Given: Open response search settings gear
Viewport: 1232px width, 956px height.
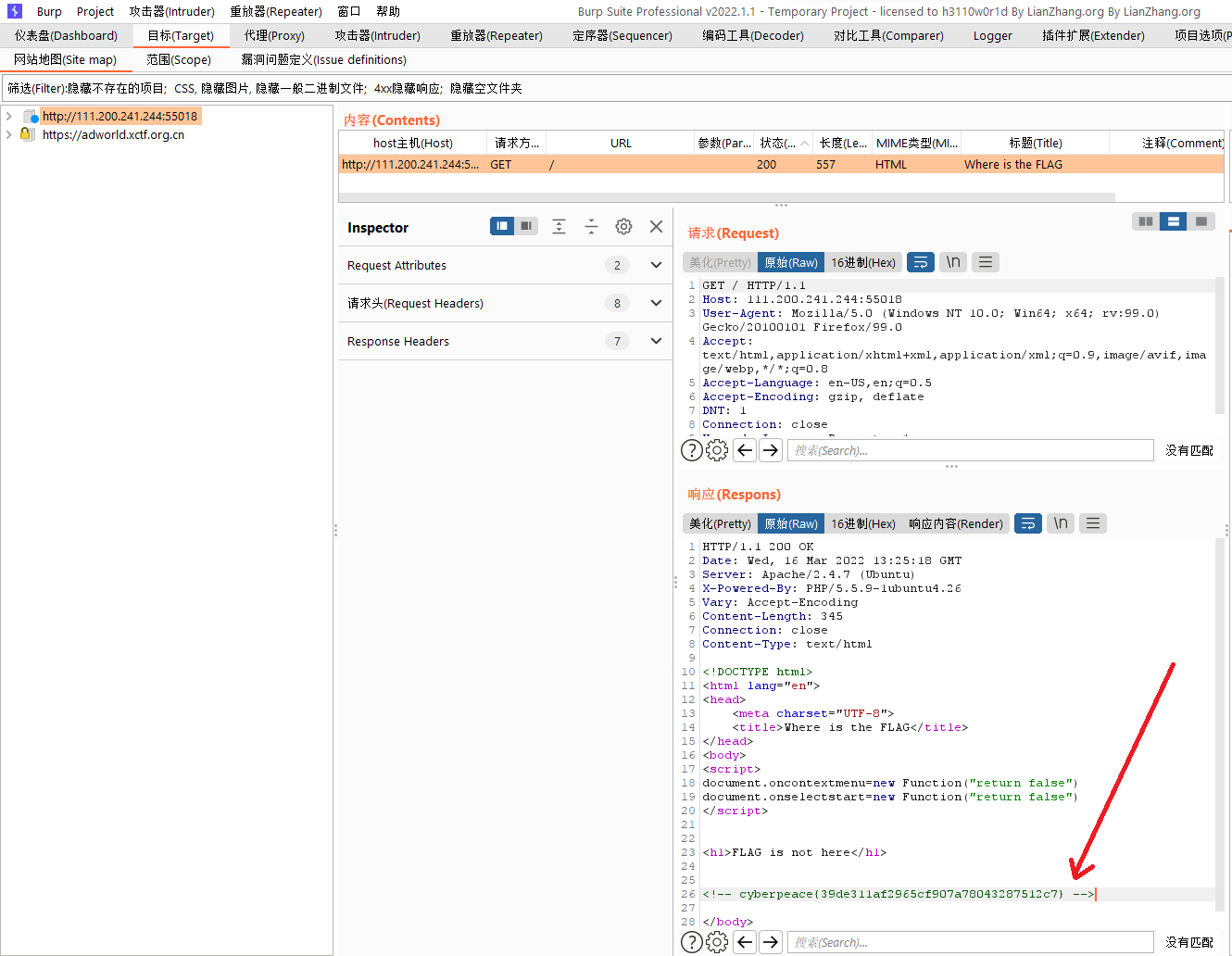Looking at the screenshot, I should (x=717, y=942).
